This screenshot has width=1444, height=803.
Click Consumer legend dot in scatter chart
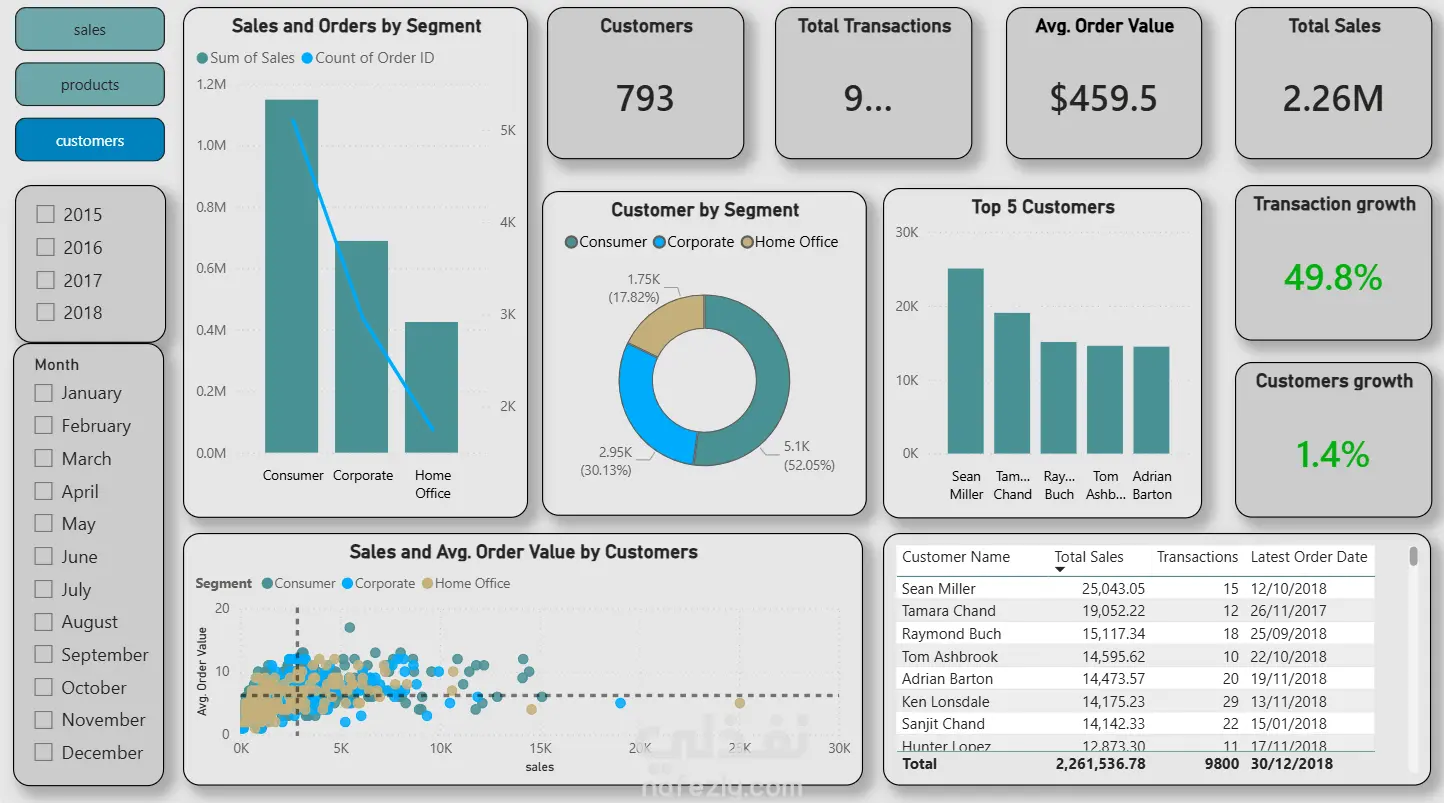point(267,583)
